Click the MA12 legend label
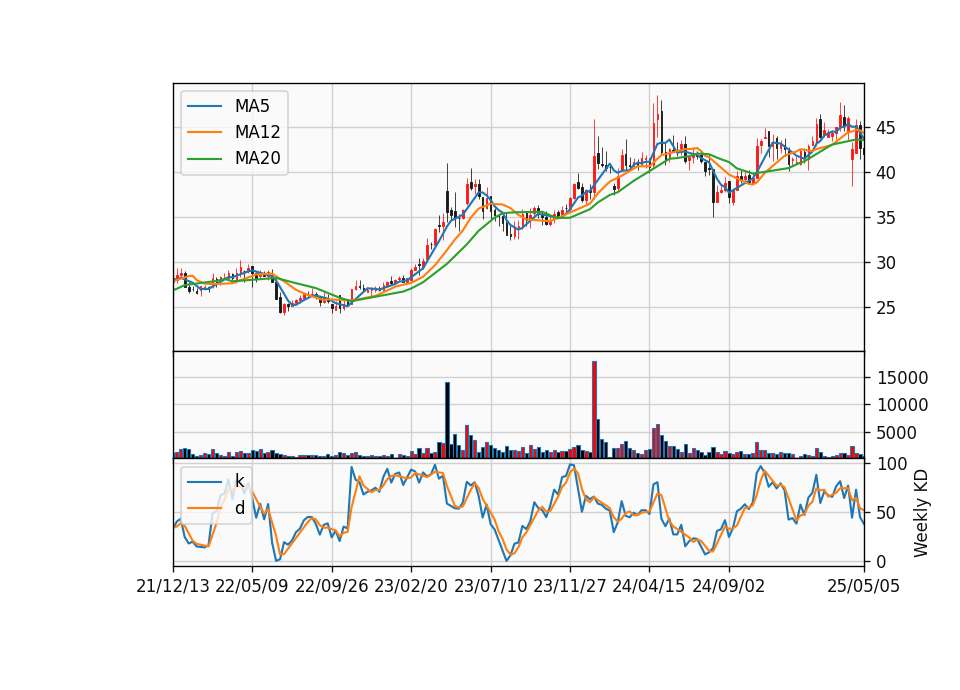The height and width of the screenshot is (690, 960). 257,132
